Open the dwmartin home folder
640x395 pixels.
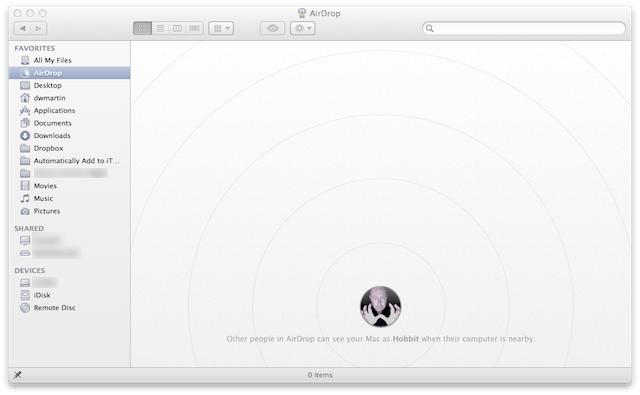(69, 98)
